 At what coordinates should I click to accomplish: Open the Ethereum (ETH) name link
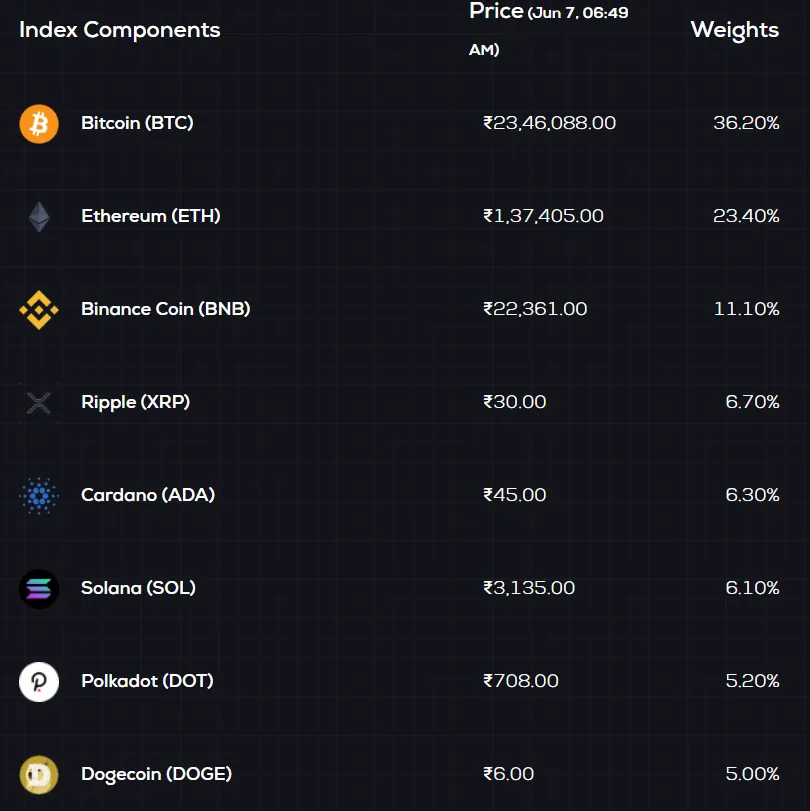(x=151, y=216)
